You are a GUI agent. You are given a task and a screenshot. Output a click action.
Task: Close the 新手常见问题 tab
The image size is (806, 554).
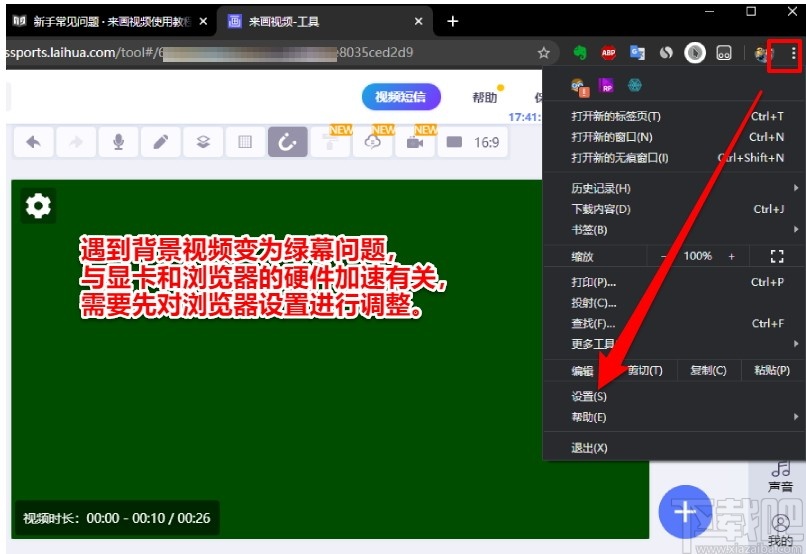(204, 22)
